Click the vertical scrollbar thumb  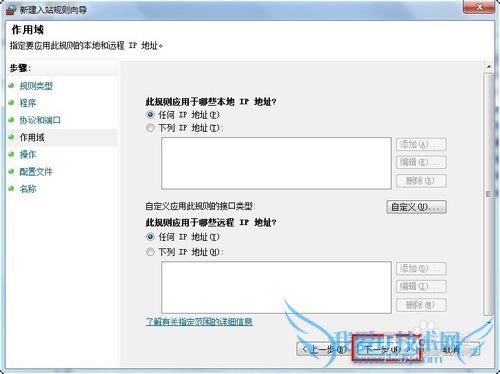tap(489, 194)
